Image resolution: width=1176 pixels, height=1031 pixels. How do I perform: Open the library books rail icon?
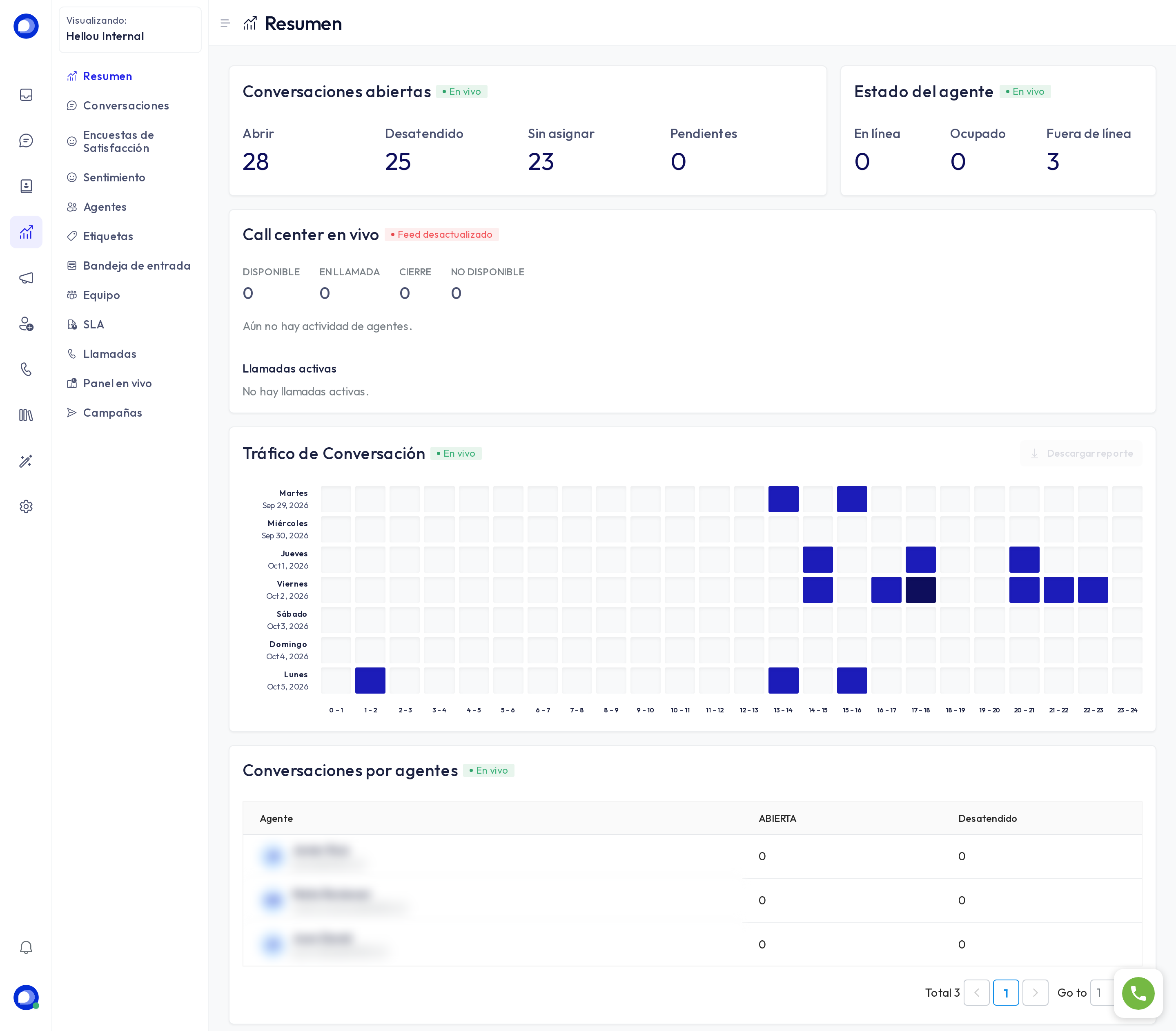pos(26,415)
